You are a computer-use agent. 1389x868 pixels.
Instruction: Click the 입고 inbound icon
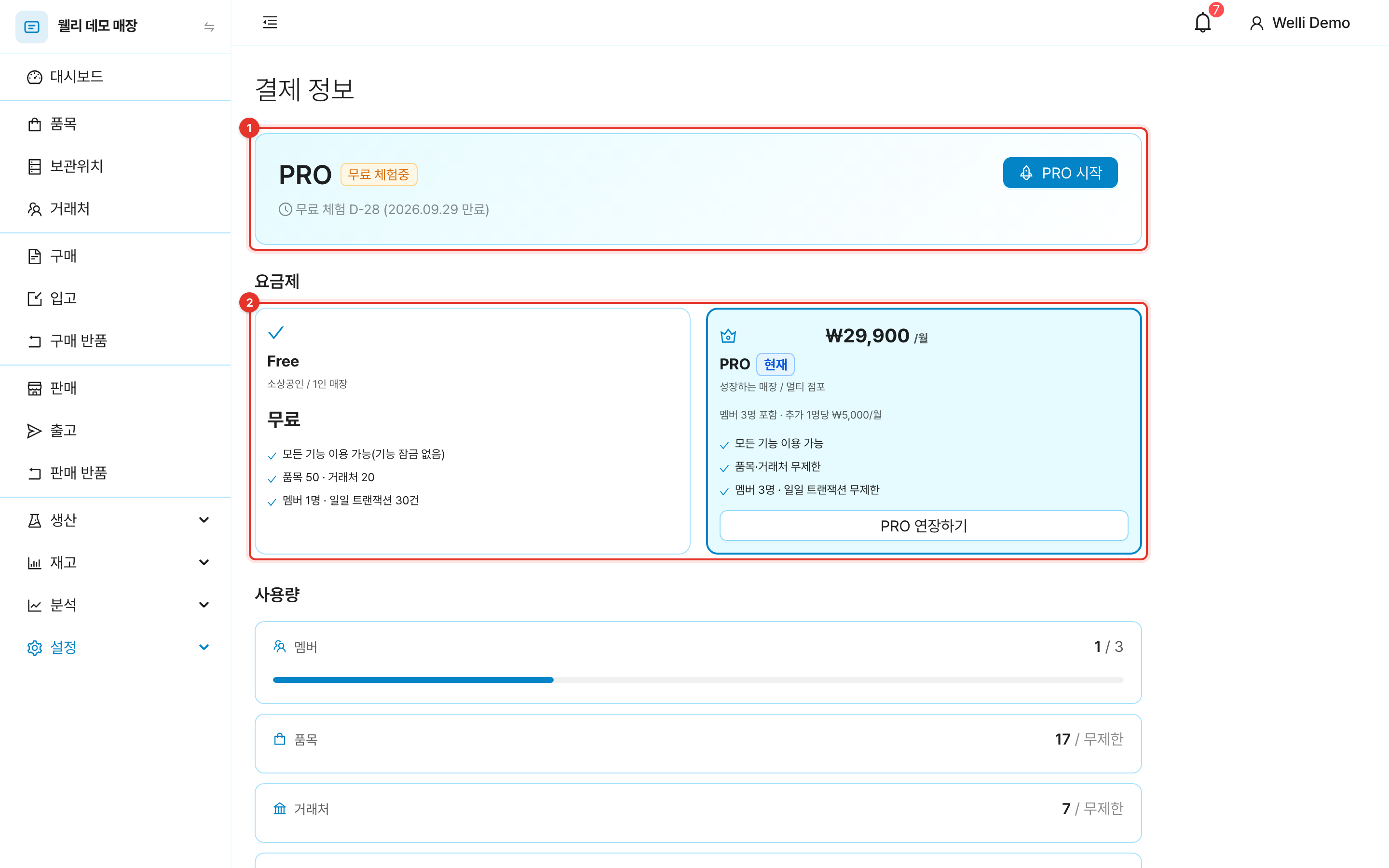click(x=34, y=298)
